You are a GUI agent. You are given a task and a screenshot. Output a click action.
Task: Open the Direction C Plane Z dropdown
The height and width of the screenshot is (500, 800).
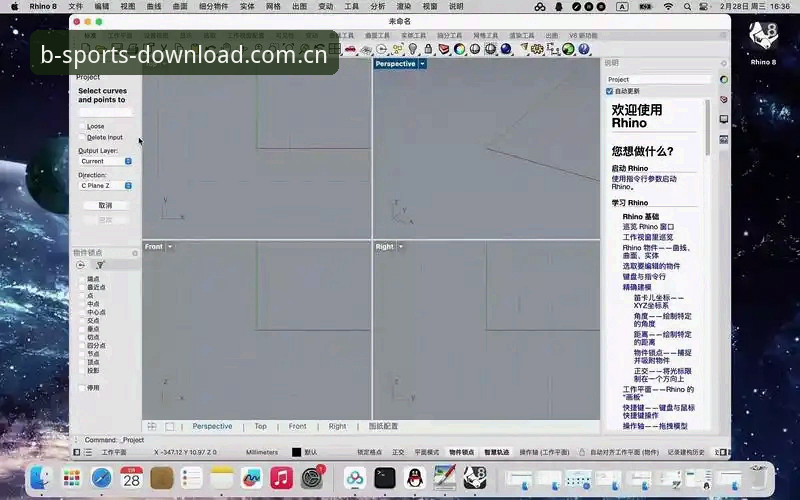[106, 186]
